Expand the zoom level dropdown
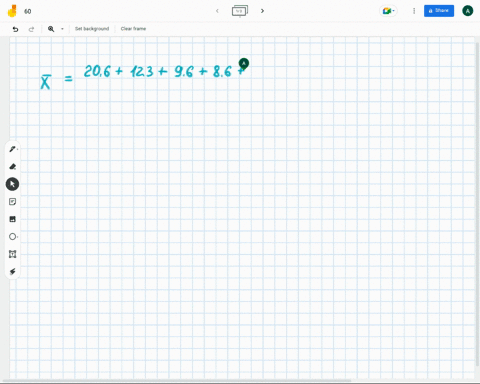480x384 pixels. (62, 29)
